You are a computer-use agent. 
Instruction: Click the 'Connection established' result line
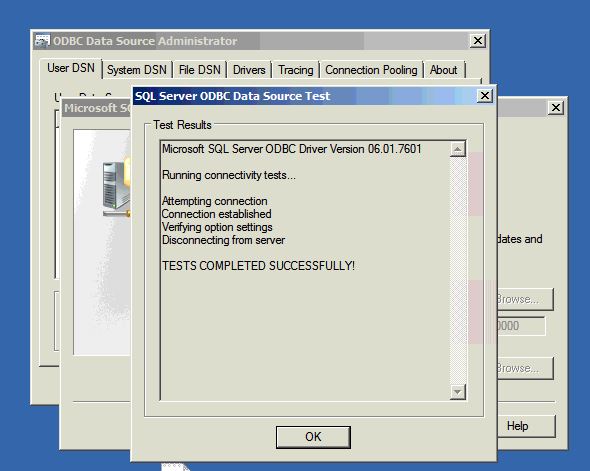(216, 214)
